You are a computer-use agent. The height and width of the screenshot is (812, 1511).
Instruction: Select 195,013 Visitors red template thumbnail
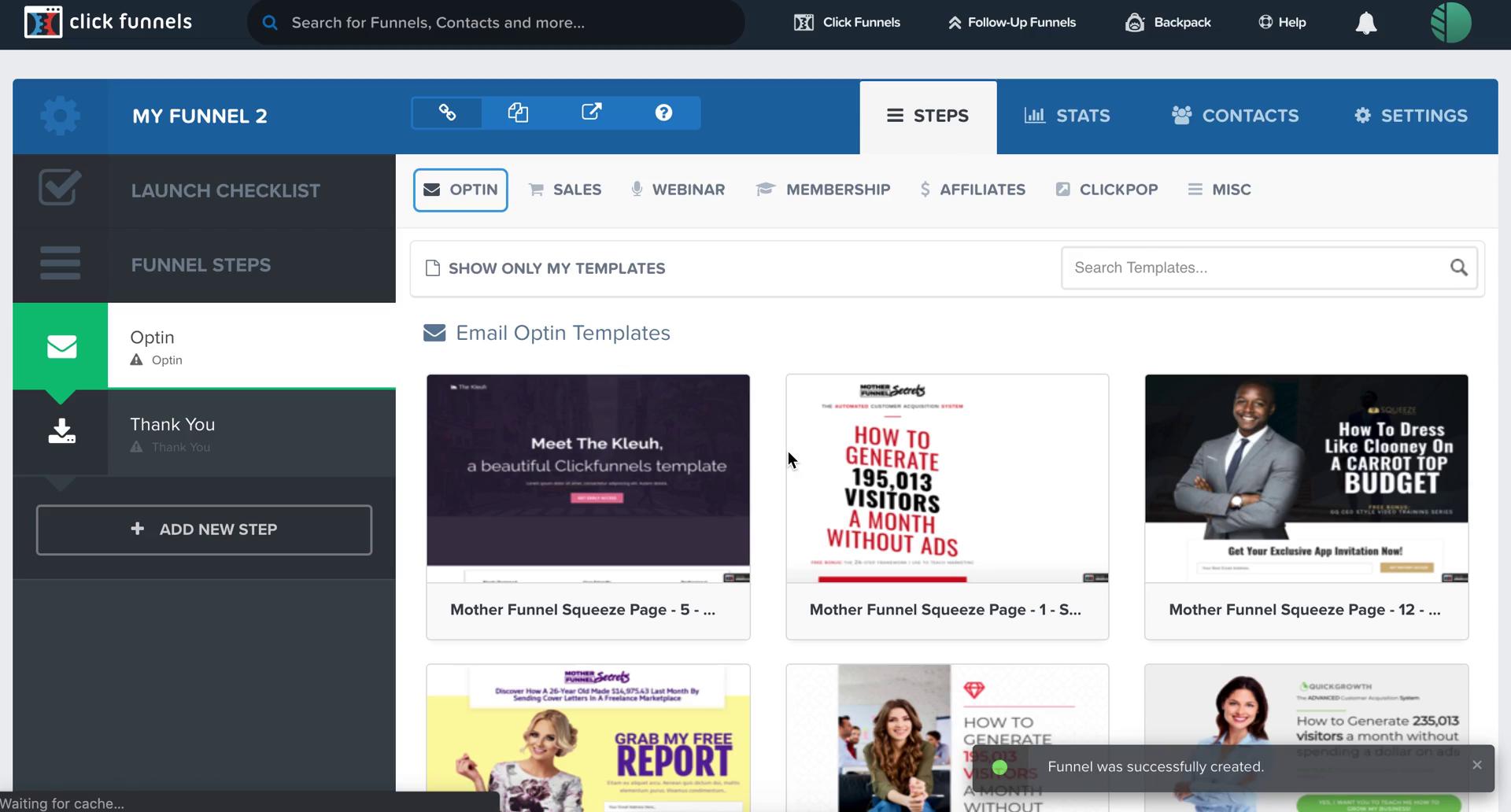947,478
